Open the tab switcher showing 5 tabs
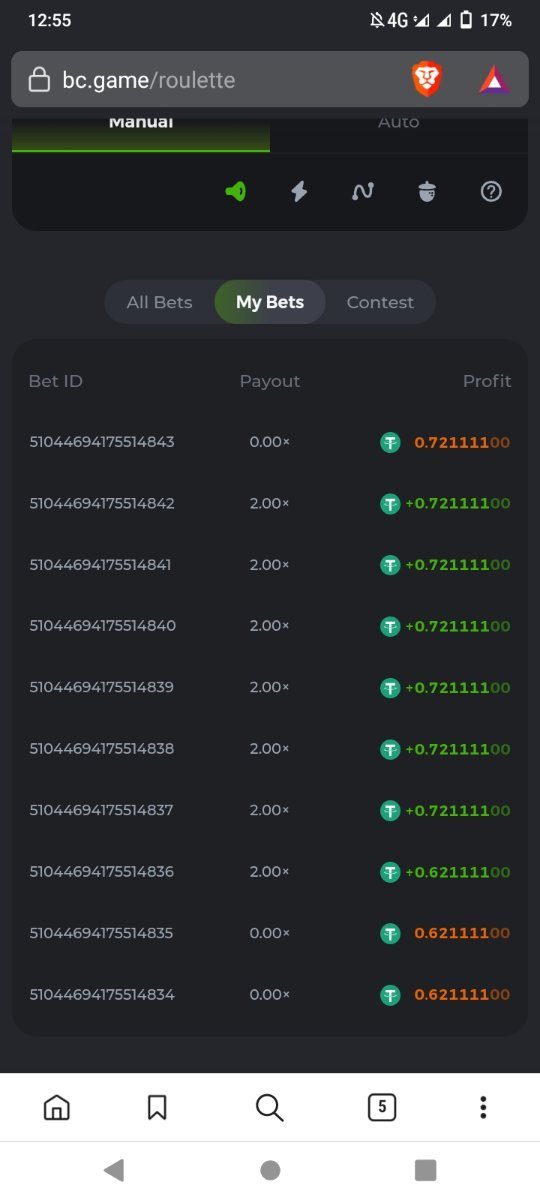 click(x=381, y=1107)
